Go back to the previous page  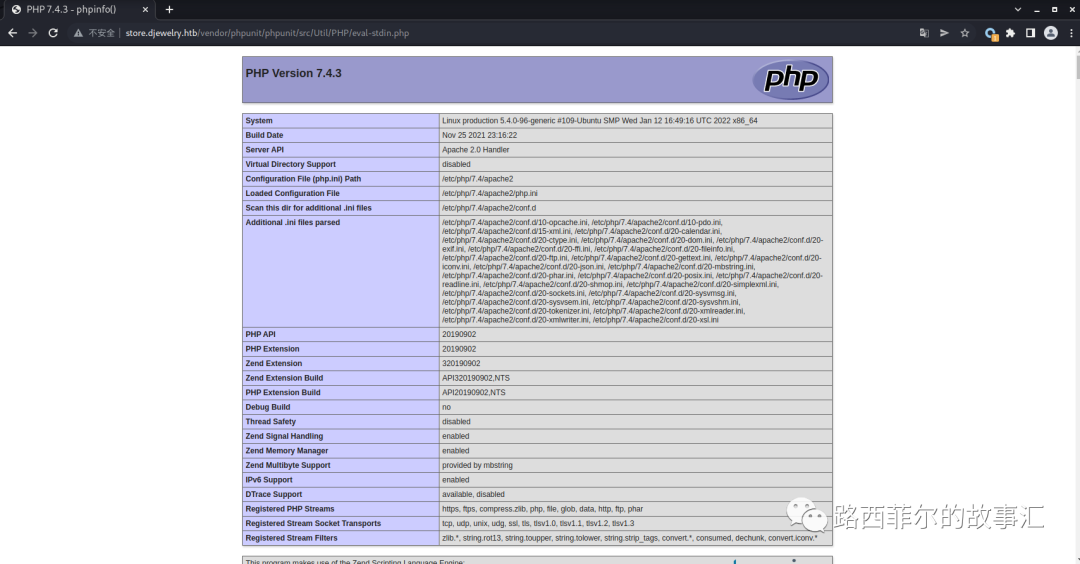[x=12, y=32]
